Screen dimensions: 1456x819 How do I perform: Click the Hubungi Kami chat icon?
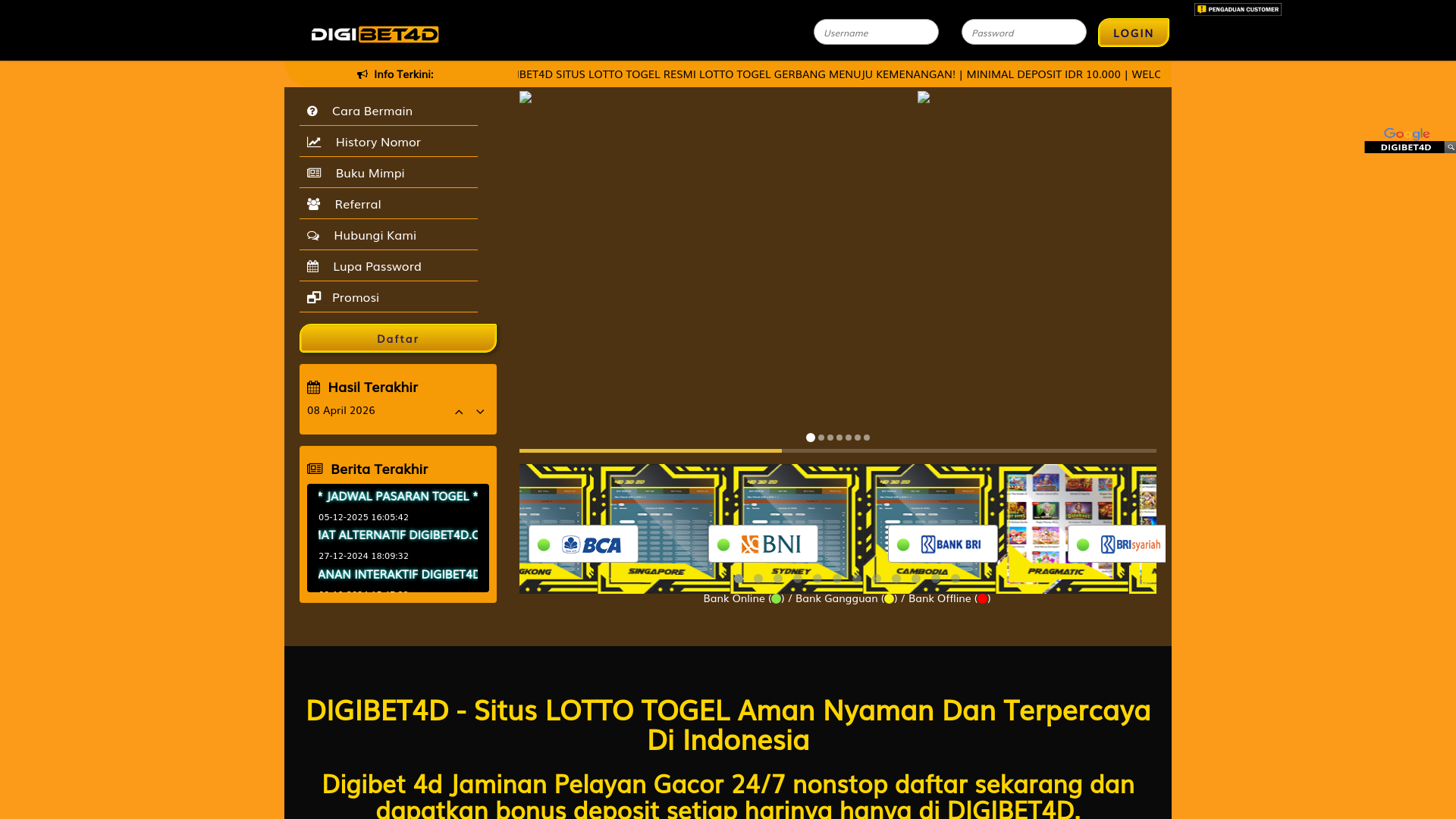coord(313,235)
